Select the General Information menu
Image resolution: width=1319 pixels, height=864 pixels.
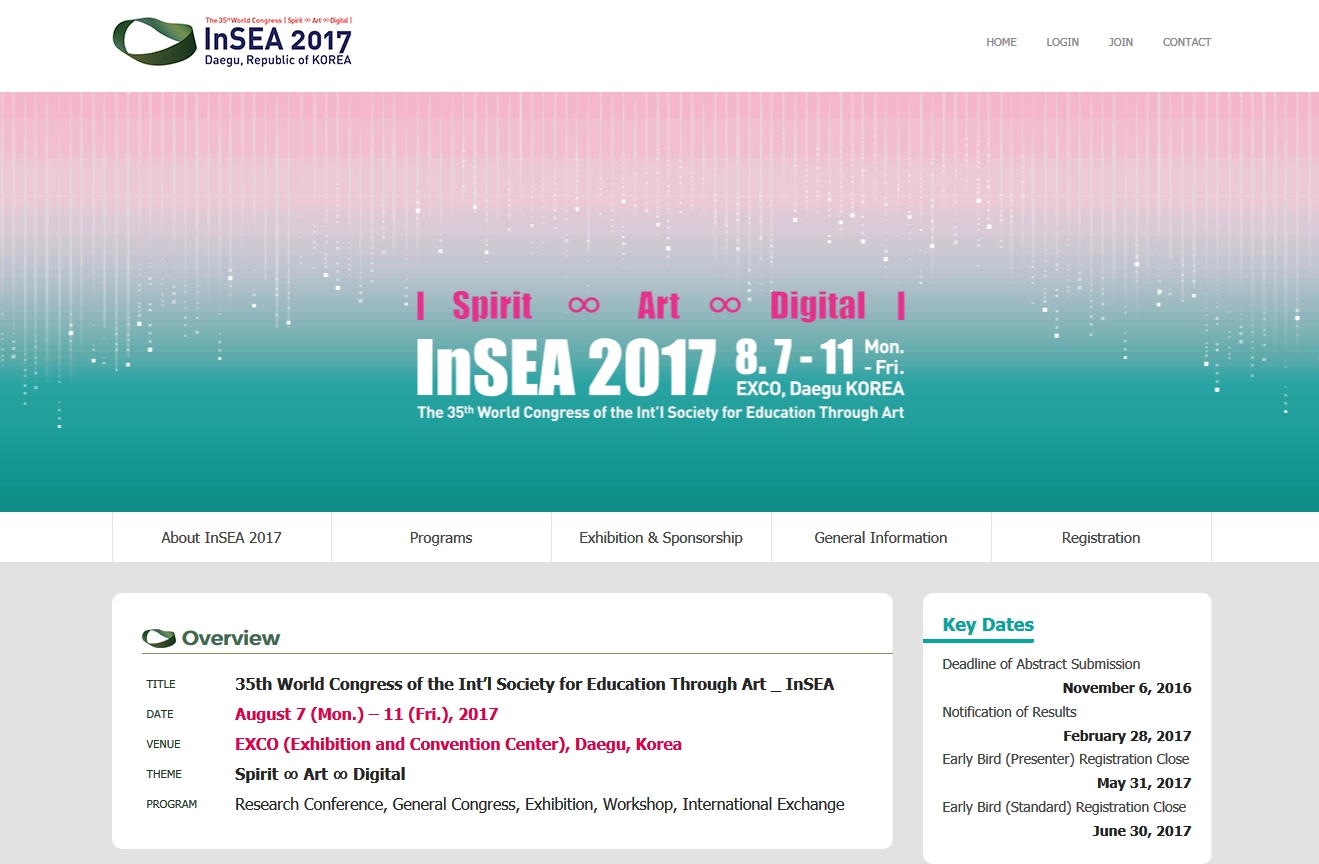881,537
